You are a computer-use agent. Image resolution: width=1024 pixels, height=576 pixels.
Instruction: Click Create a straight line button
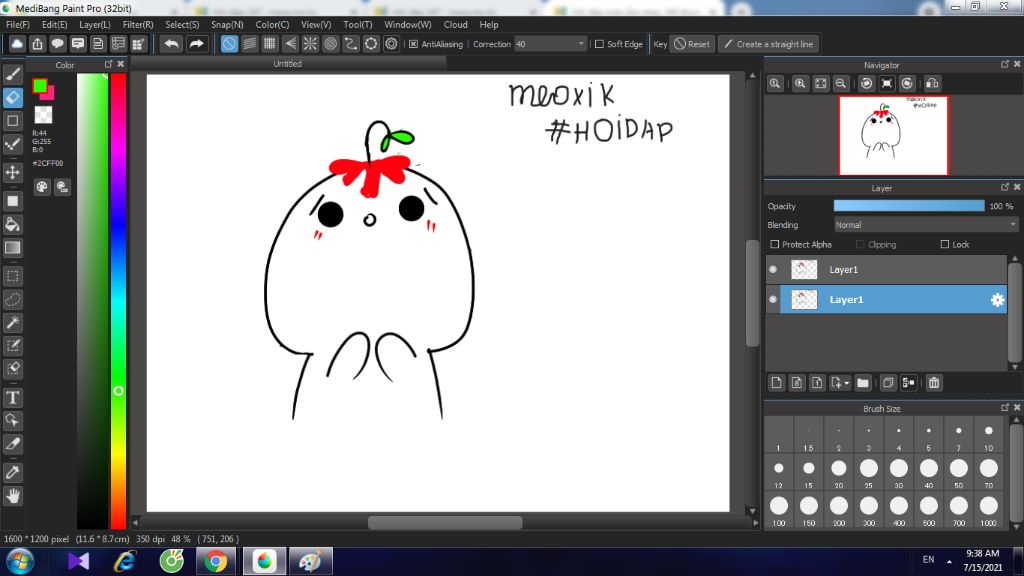[x=769, y=44]
